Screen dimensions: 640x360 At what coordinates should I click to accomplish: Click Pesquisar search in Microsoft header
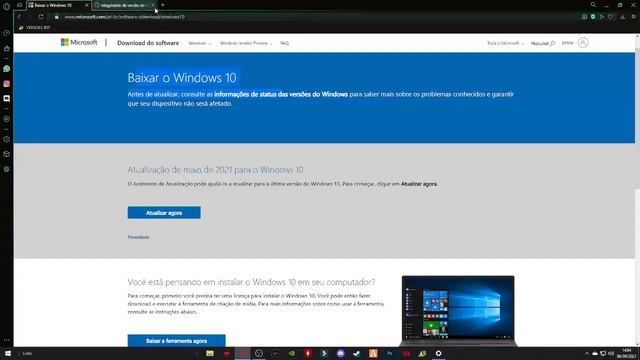click(x=542, y=43)
